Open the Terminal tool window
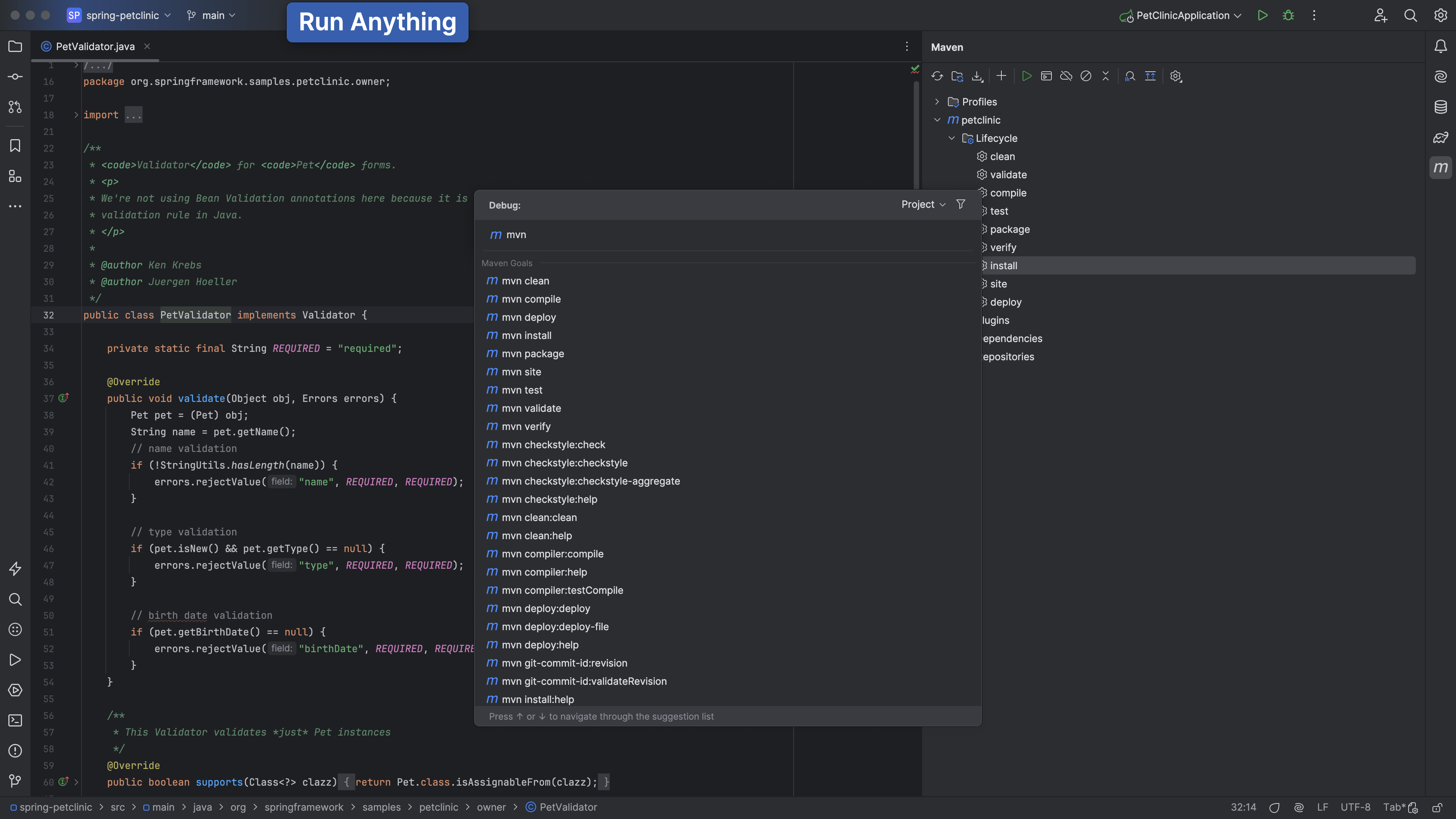 coord(15,721)
